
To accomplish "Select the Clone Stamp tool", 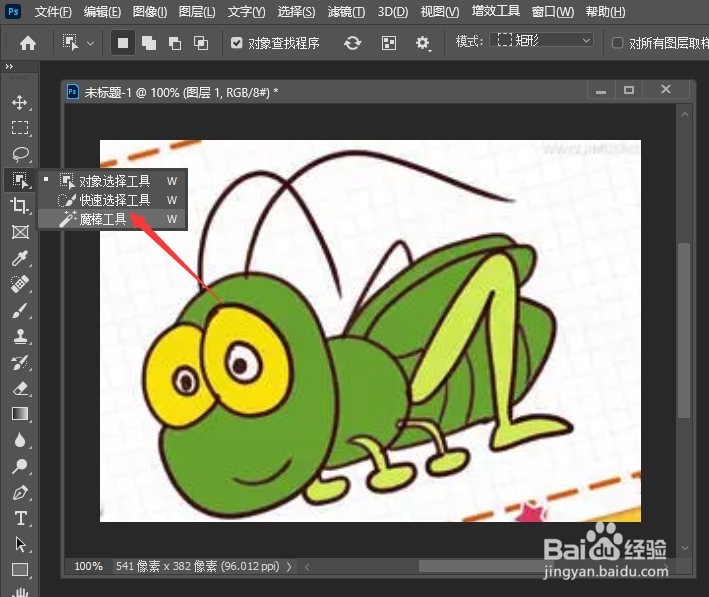I will (19, 336).
